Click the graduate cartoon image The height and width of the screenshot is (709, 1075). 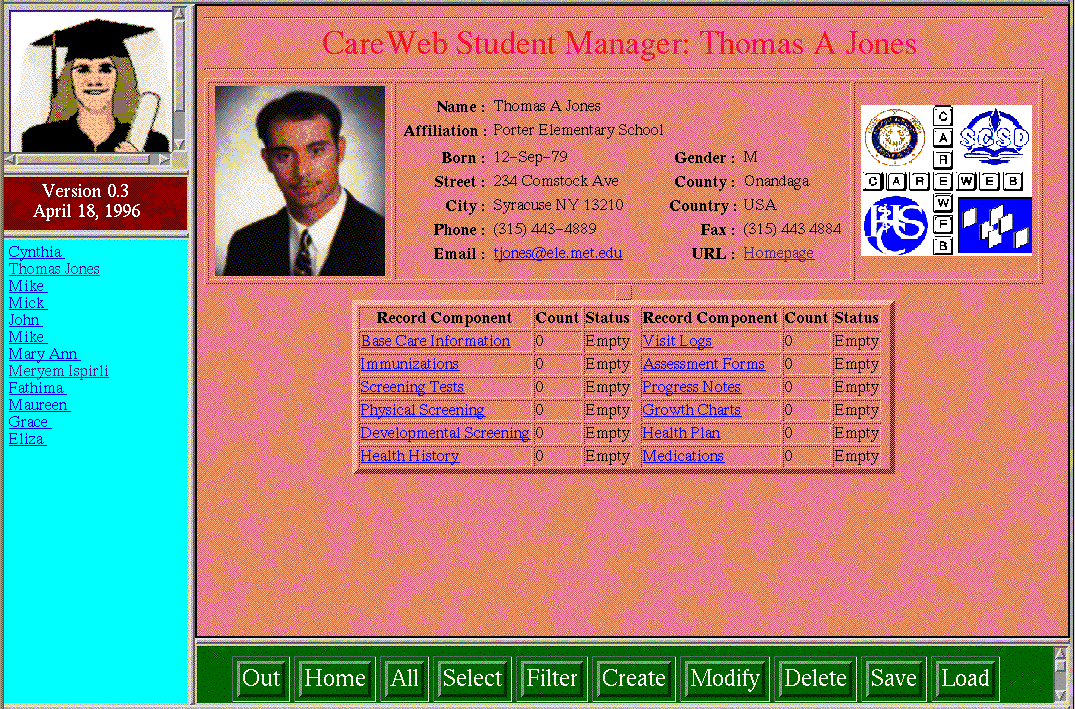(90, 81)
